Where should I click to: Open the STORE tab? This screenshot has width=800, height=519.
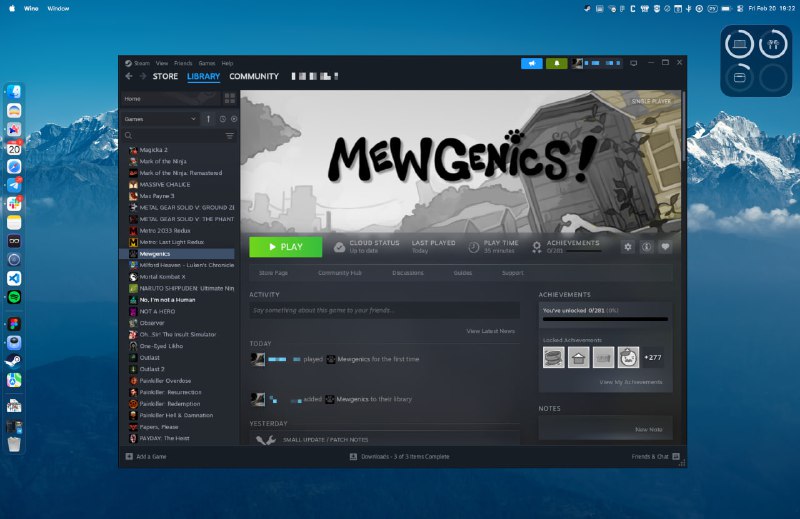165,76
